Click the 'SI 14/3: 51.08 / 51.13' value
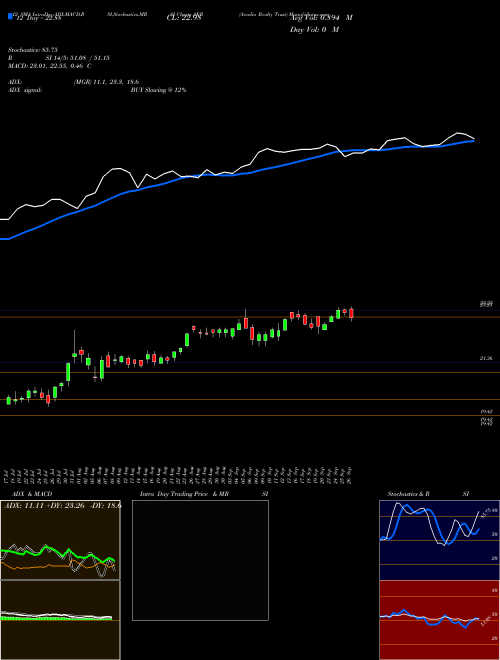500x660 pixels. (78, 58)
